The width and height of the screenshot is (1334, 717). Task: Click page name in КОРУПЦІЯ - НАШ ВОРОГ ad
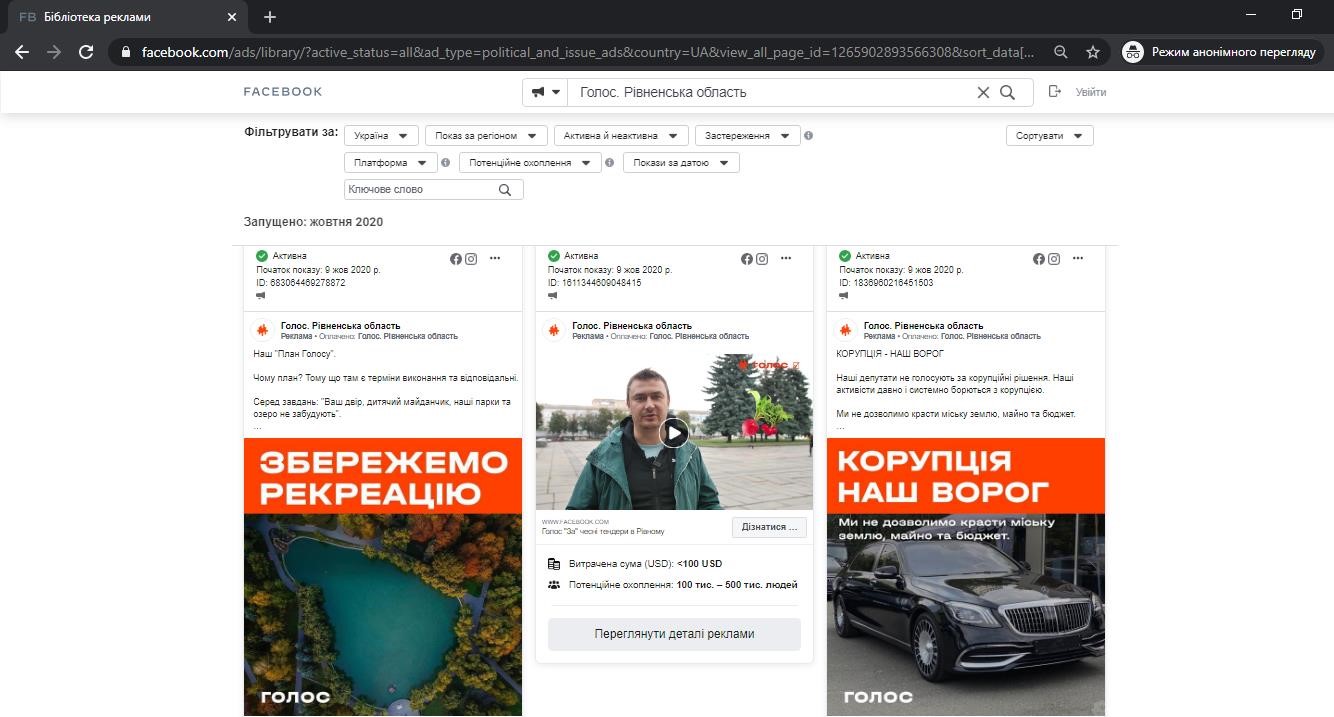923,325
